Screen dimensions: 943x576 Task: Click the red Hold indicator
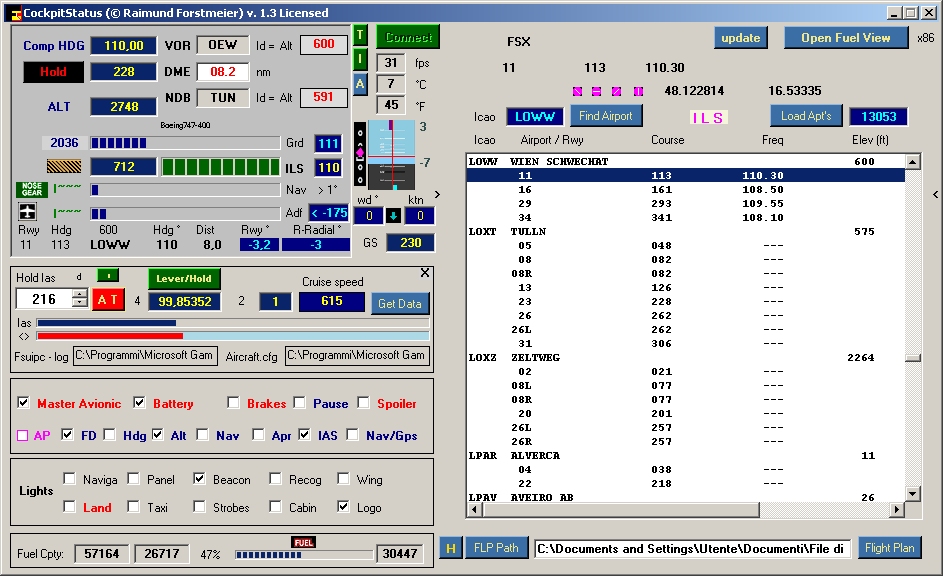coord(54,72)
